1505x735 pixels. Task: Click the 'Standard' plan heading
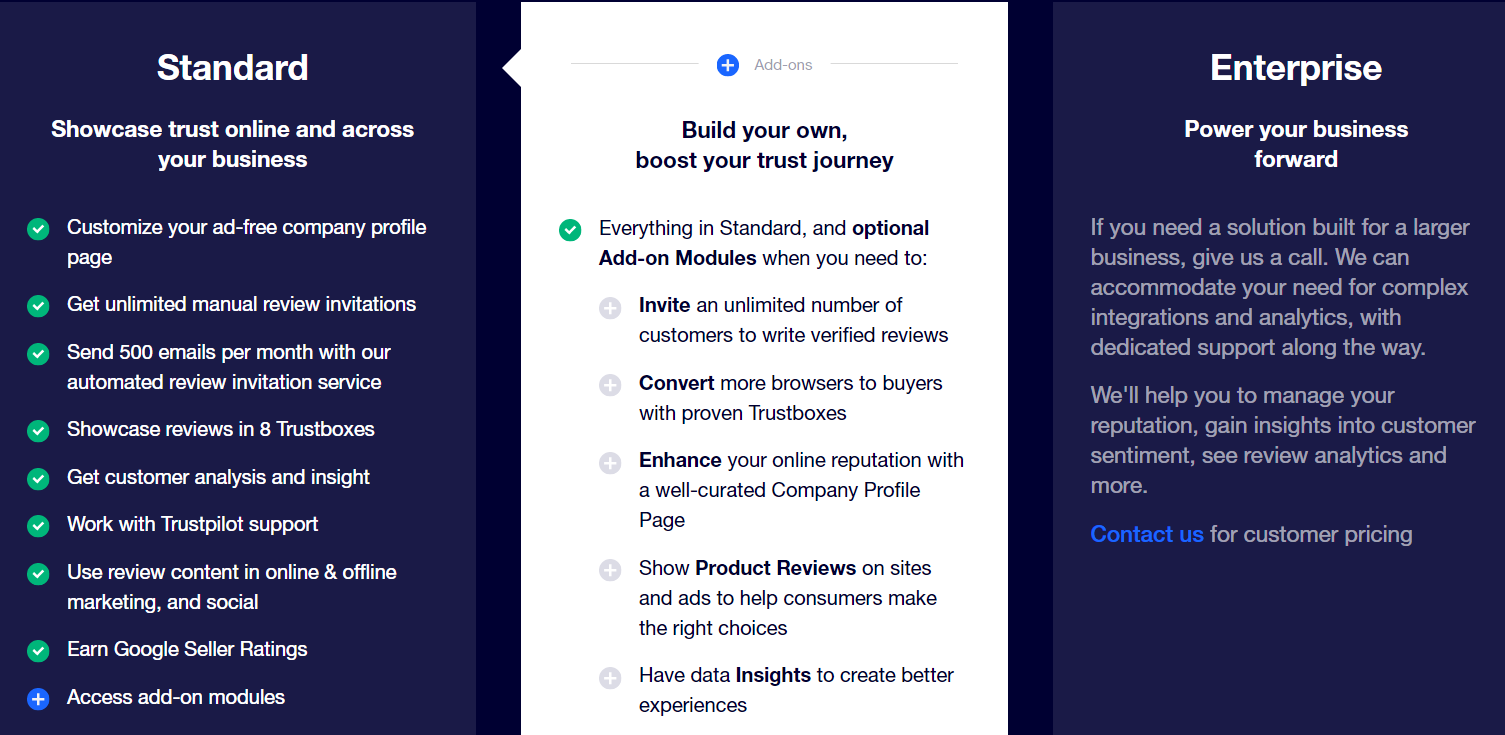232,67
